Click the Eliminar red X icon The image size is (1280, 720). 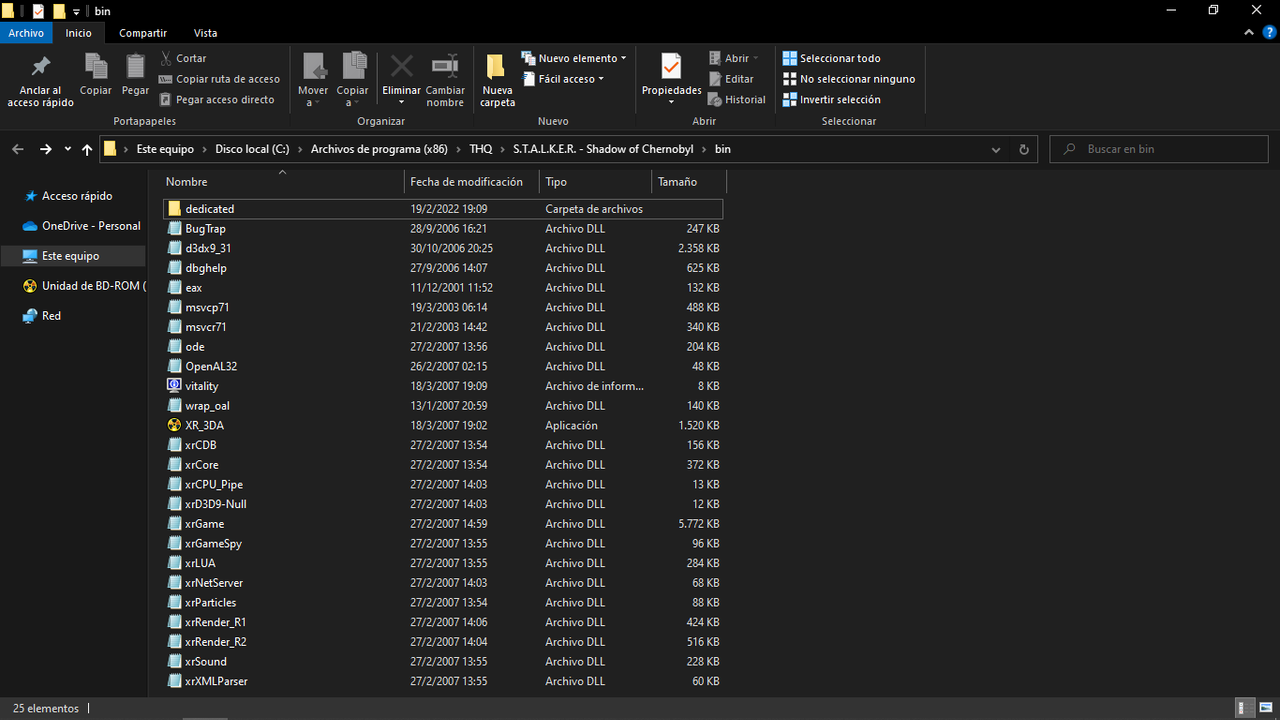(401, 67)
